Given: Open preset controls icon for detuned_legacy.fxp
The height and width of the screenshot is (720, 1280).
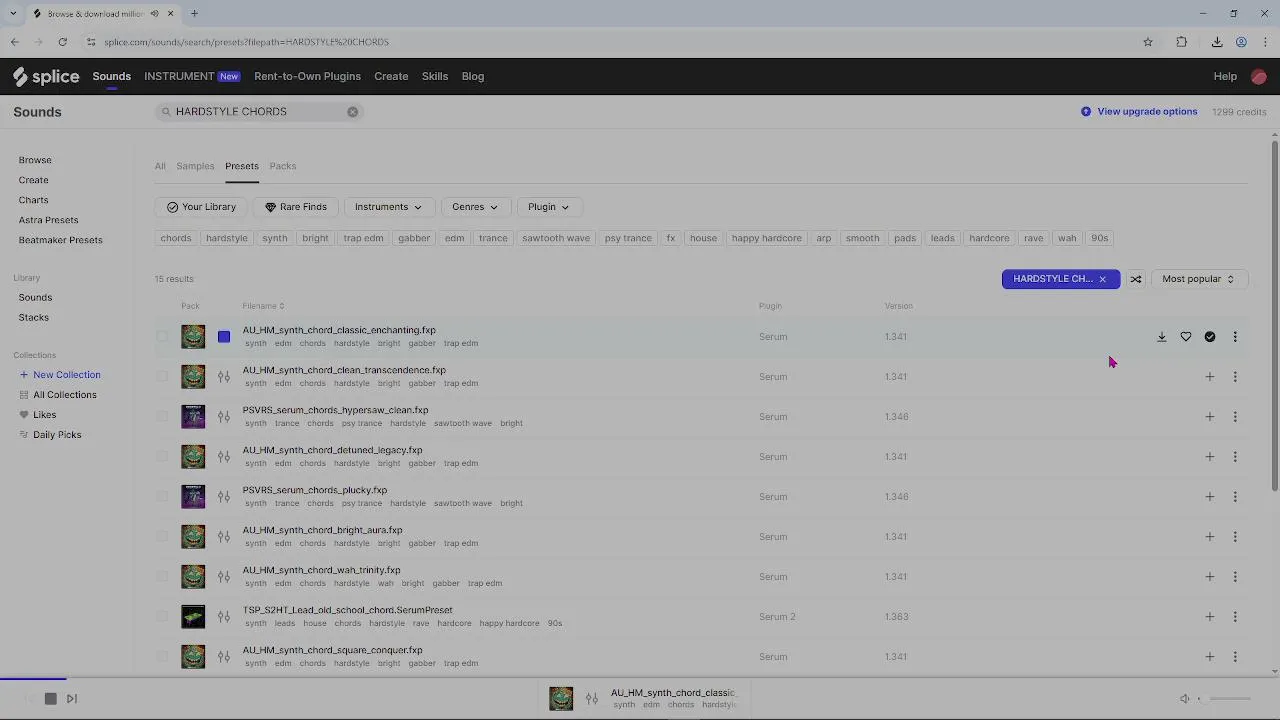Looking at the screenshot, I should [x=224, y=457].
